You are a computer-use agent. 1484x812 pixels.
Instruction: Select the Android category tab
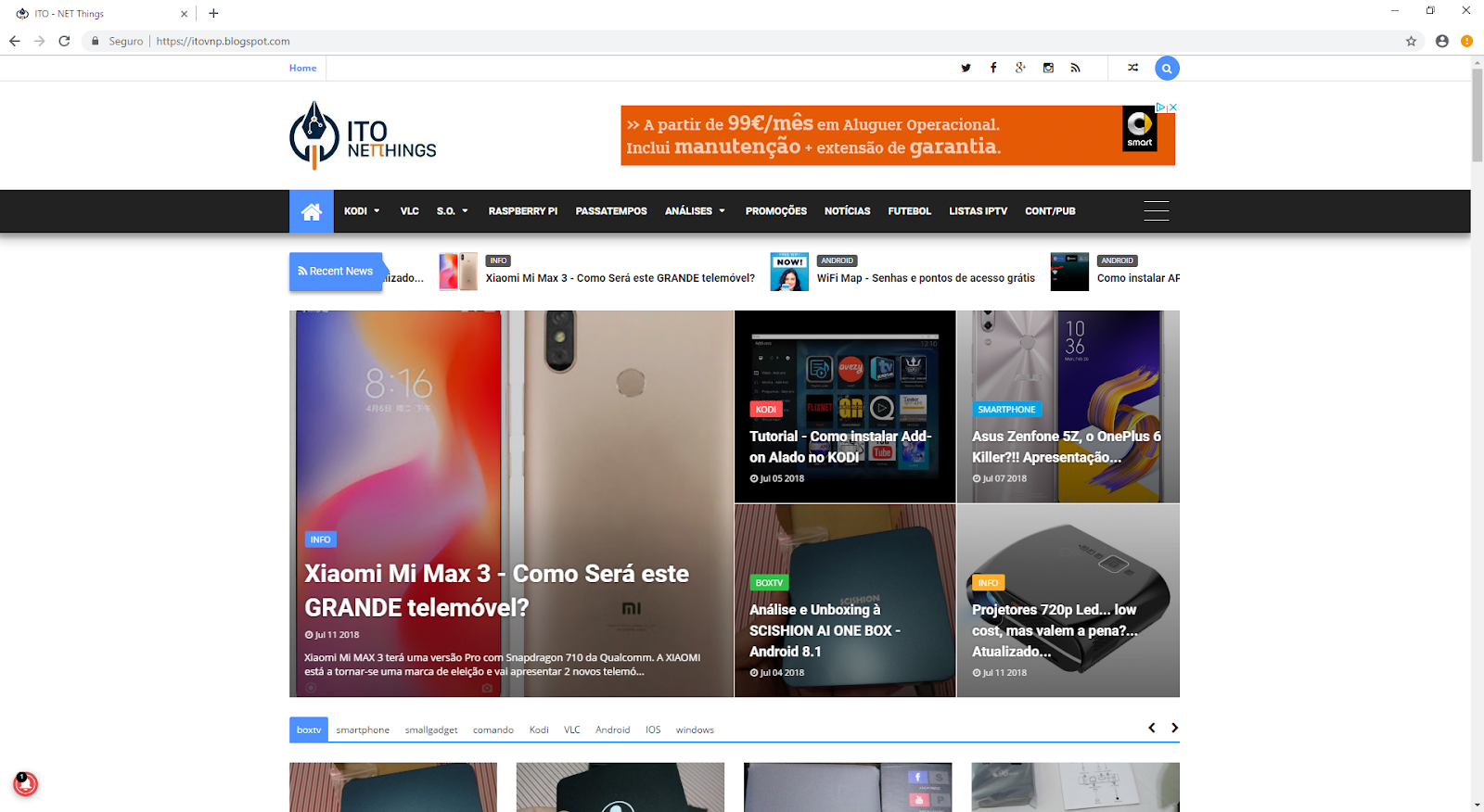pos(613,730)
